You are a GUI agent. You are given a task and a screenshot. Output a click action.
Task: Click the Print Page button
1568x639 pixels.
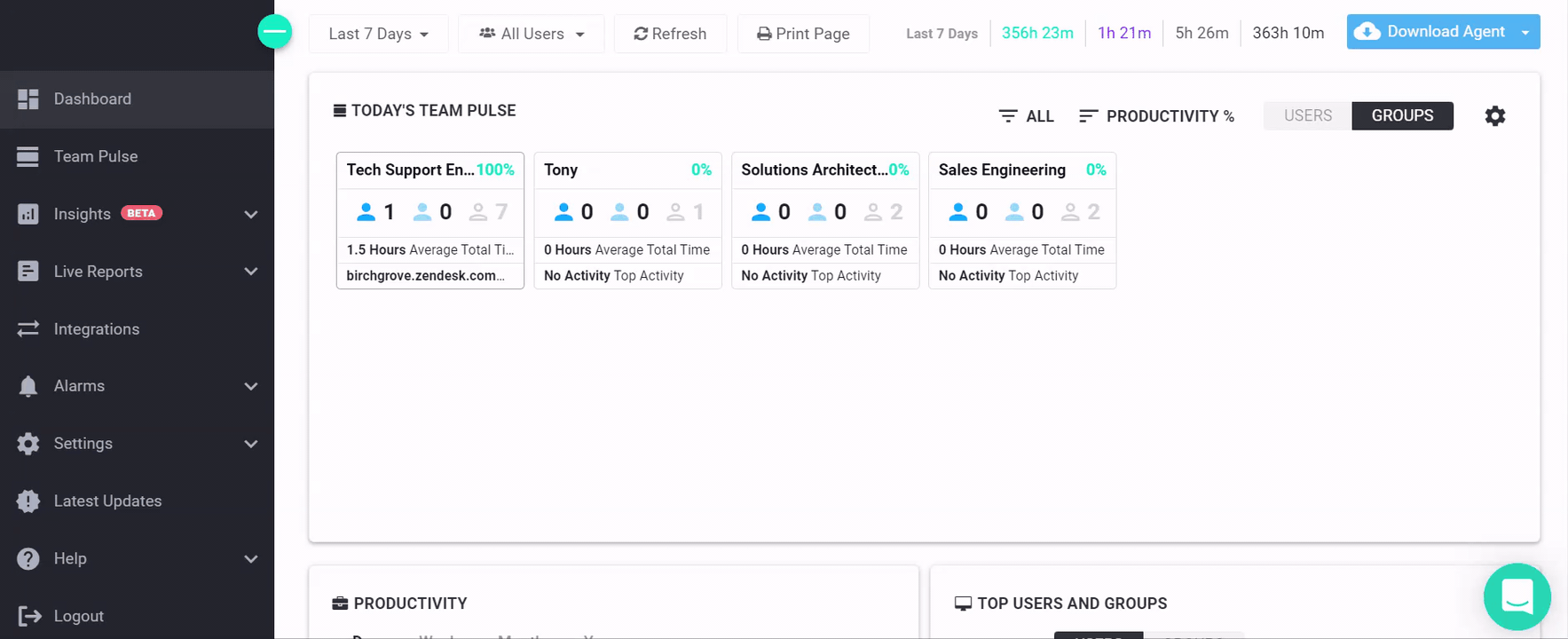pyautogui.click(x=803, y=34)
